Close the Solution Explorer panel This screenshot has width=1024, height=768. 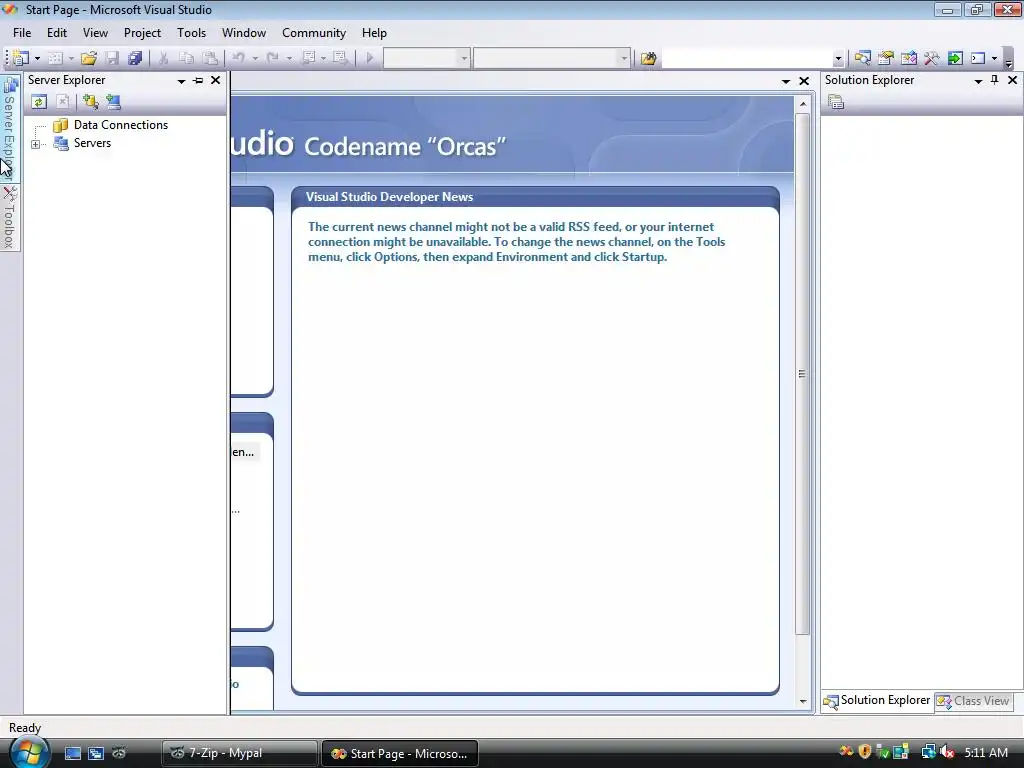click(1012, 80)
